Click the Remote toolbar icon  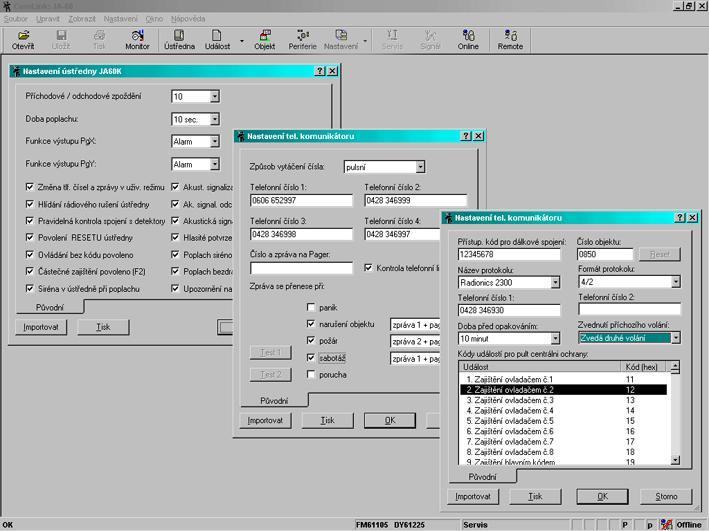point(510,40)
